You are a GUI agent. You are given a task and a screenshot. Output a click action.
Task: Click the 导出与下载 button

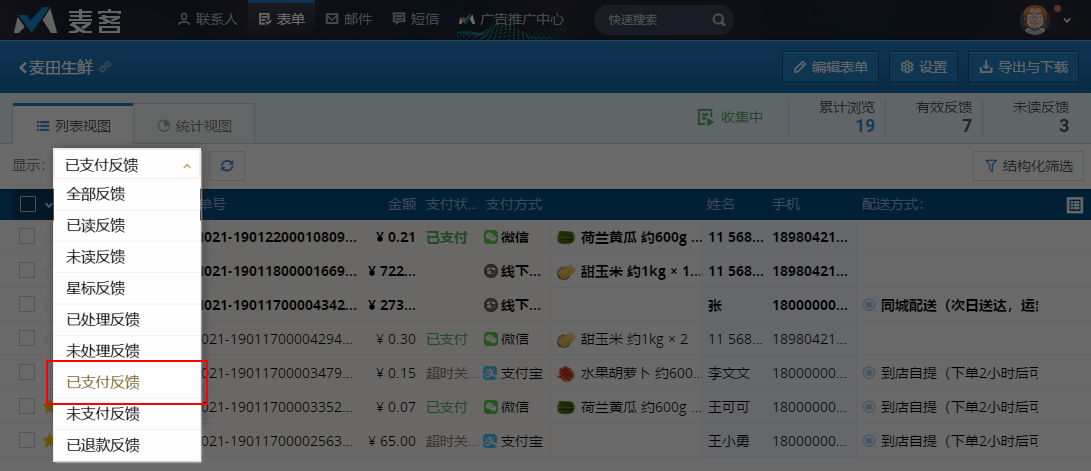pyautogui.click(x=1022, y=67)
